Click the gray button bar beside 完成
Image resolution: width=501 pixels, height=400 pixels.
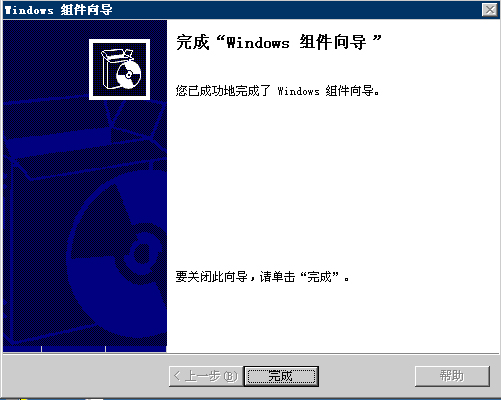367,376
